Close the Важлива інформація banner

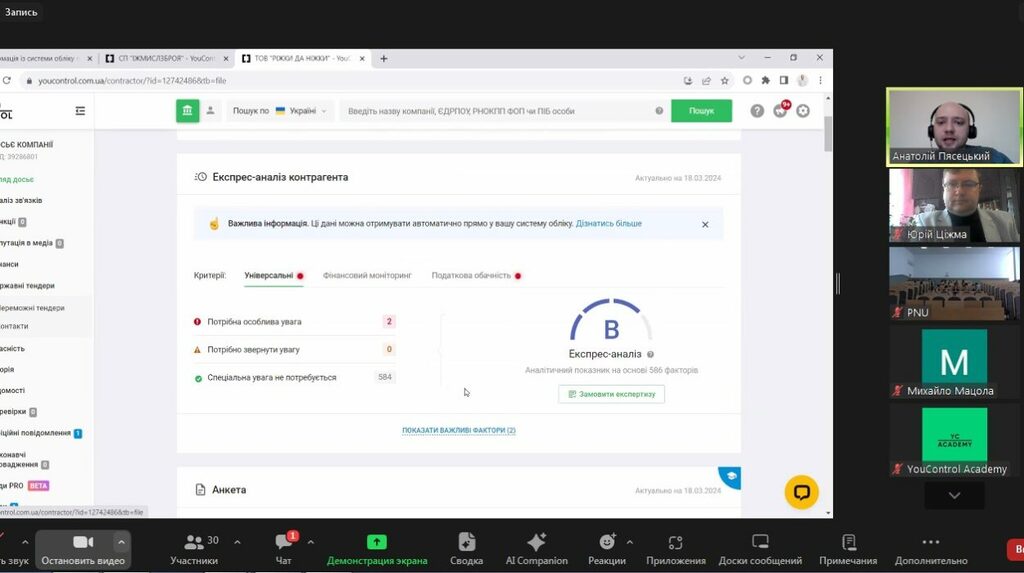[x=705, y=225]
